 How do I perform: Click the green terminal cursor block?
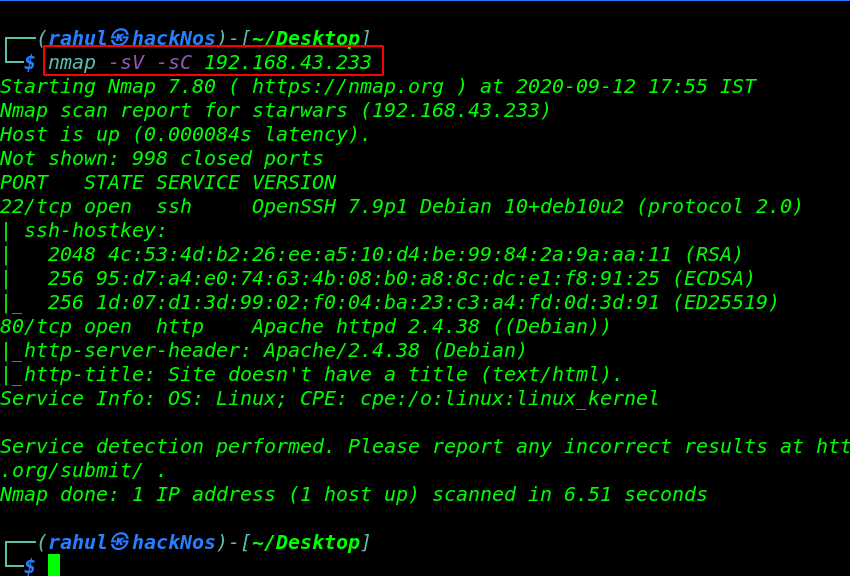[x=54, y=565]
